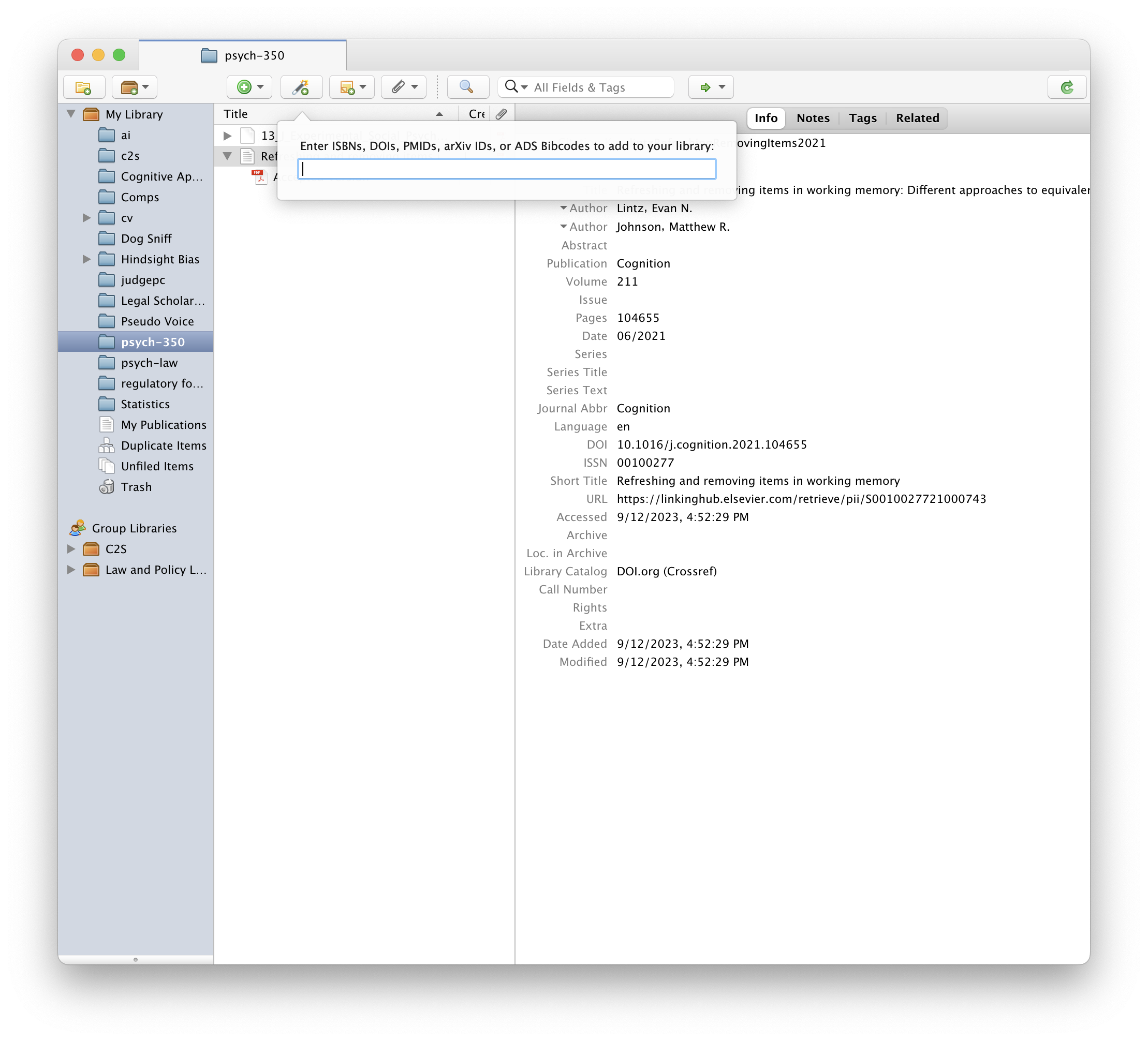Switch to the Tags tab
1148x1041 pixels.
(863, 118)
